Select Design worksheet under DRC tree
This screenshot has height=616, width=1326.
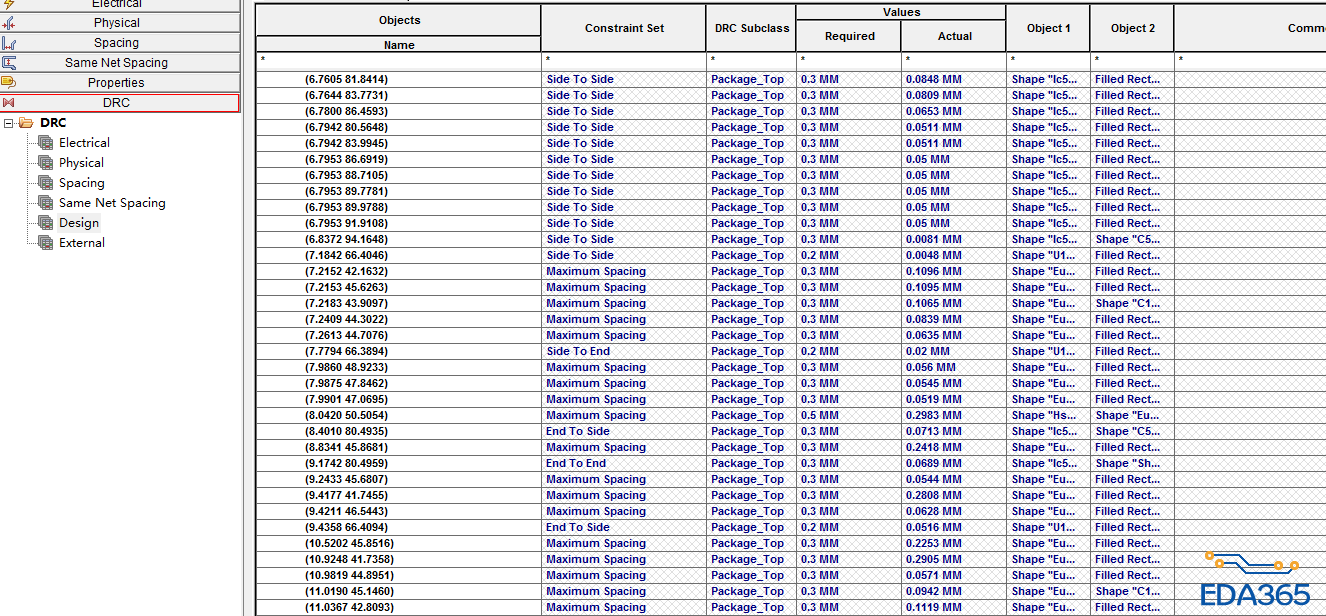pyautogui.click(x=79, y=223)
